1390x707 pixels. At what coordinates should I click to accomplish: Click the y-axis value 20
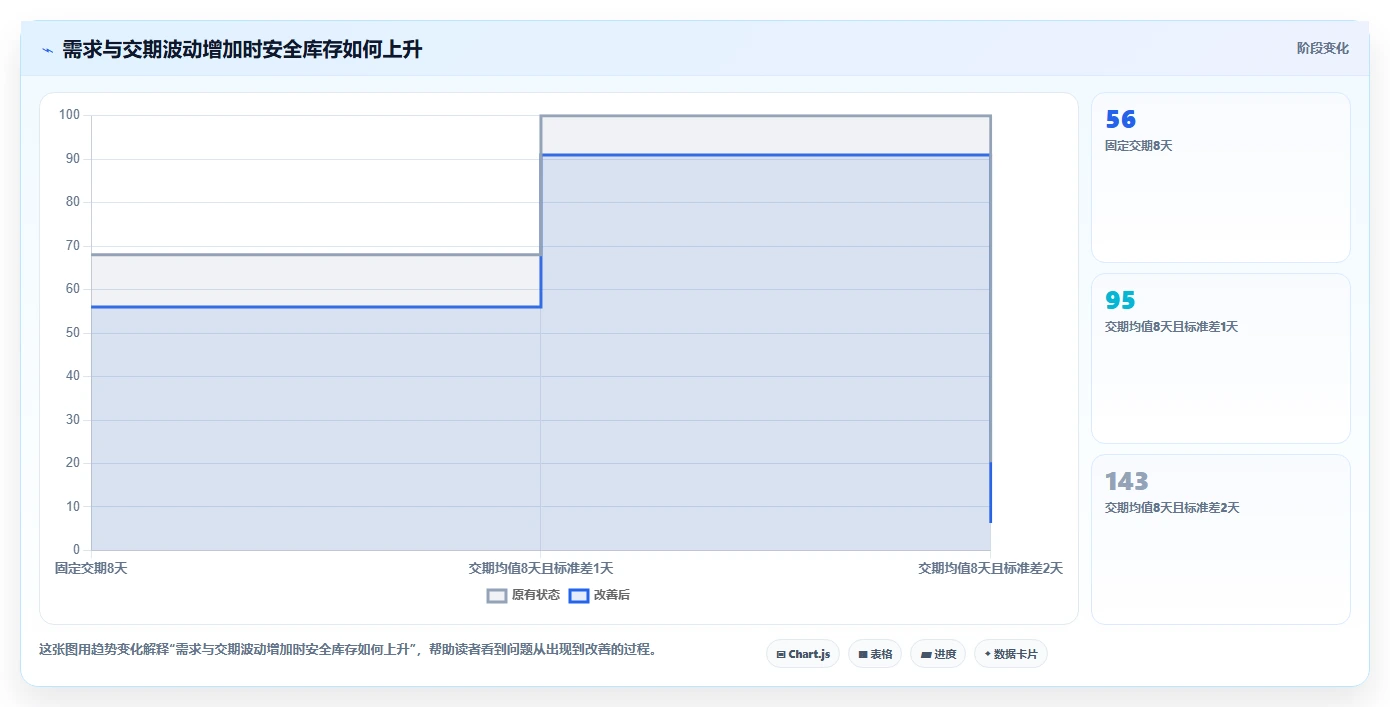(73, 463)
